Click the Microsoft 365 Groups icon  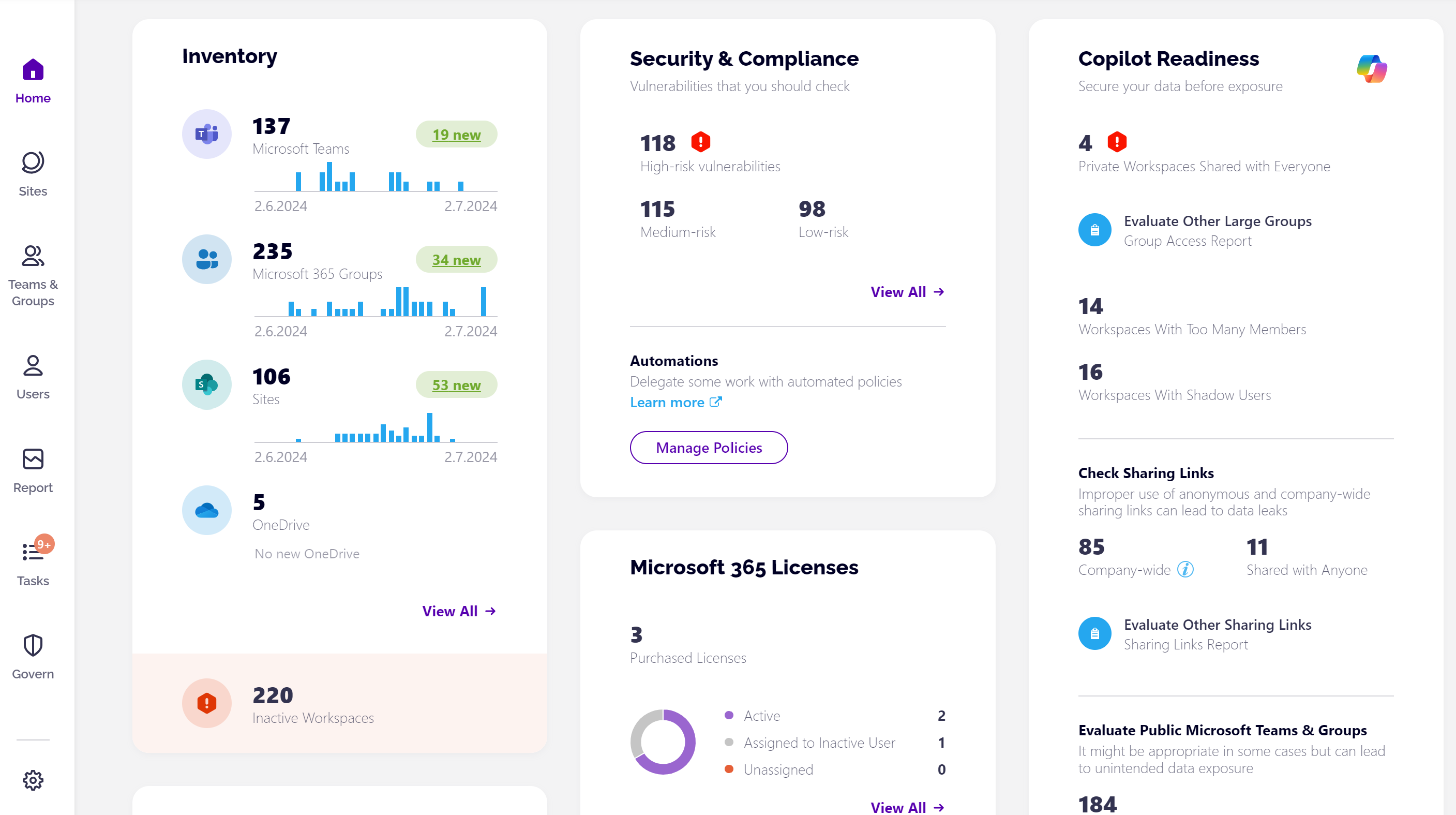pyautogui.click(x=207, y=259)
